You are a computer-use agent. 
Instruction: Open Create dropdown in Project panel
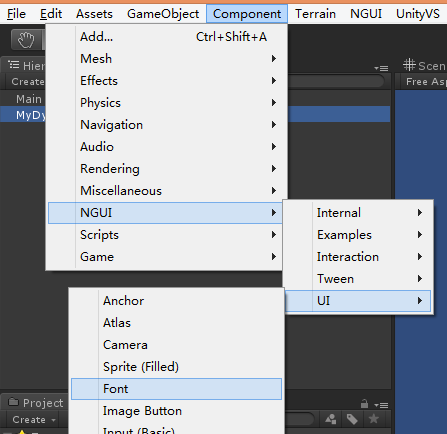click(x=33, y=420)
